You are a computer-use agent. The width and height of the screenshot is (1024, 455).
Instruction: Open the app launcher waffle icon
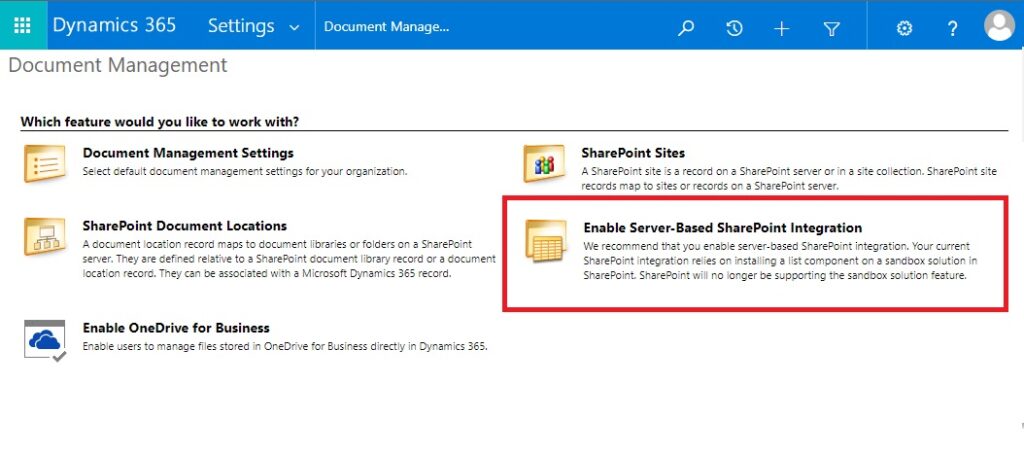[x=22, y=25]
